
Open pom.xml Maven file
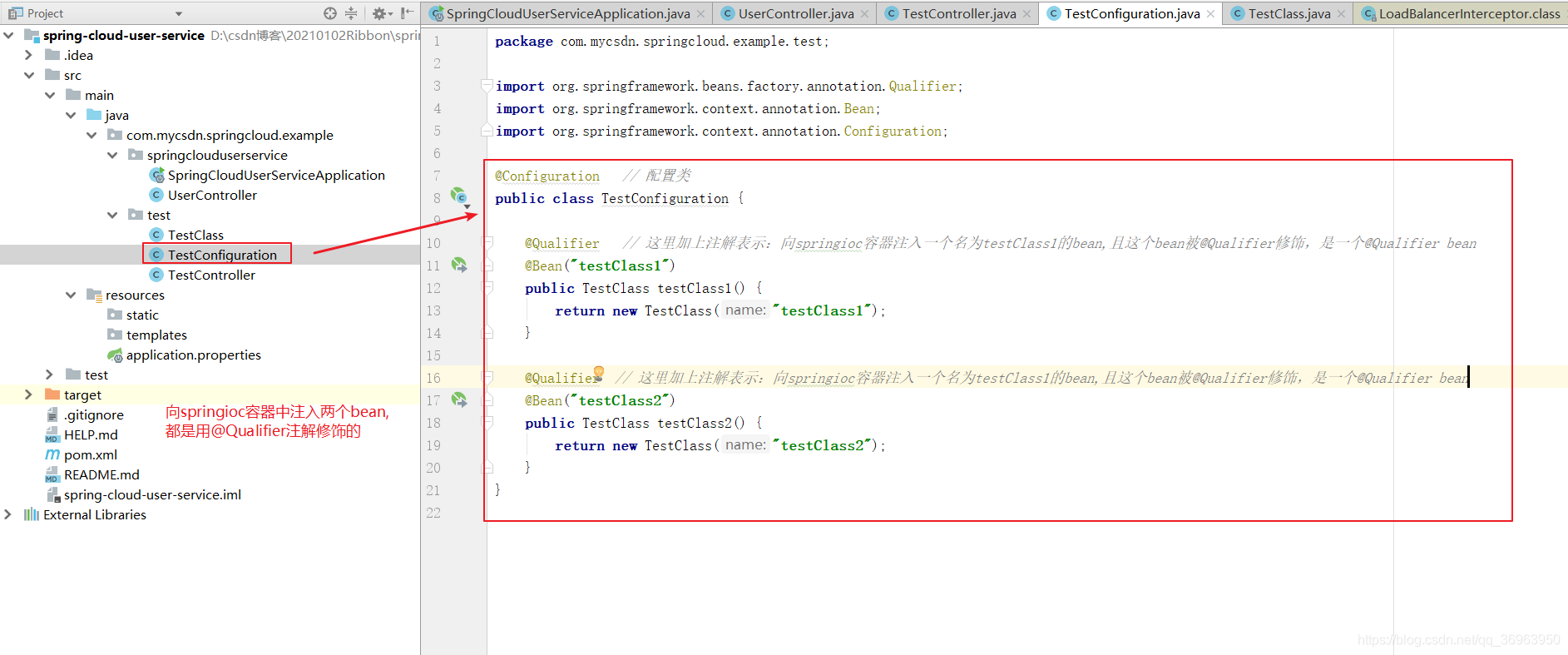90,454
